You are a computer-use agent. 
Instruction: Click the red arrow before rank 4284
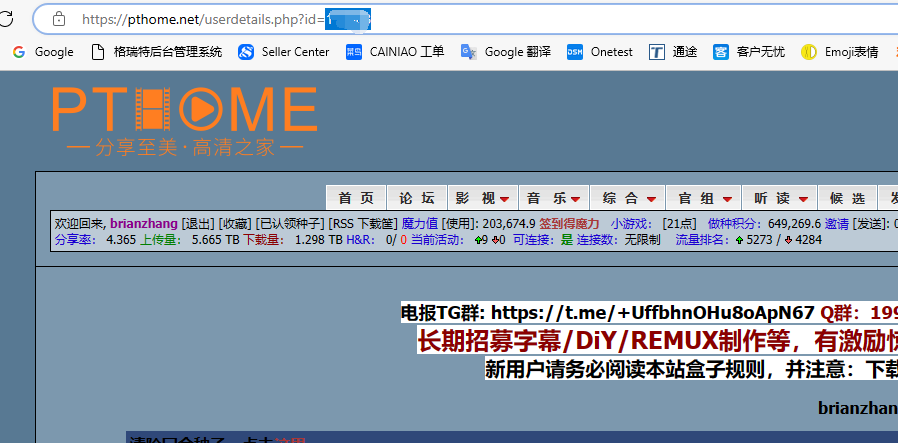coord(789,240)
